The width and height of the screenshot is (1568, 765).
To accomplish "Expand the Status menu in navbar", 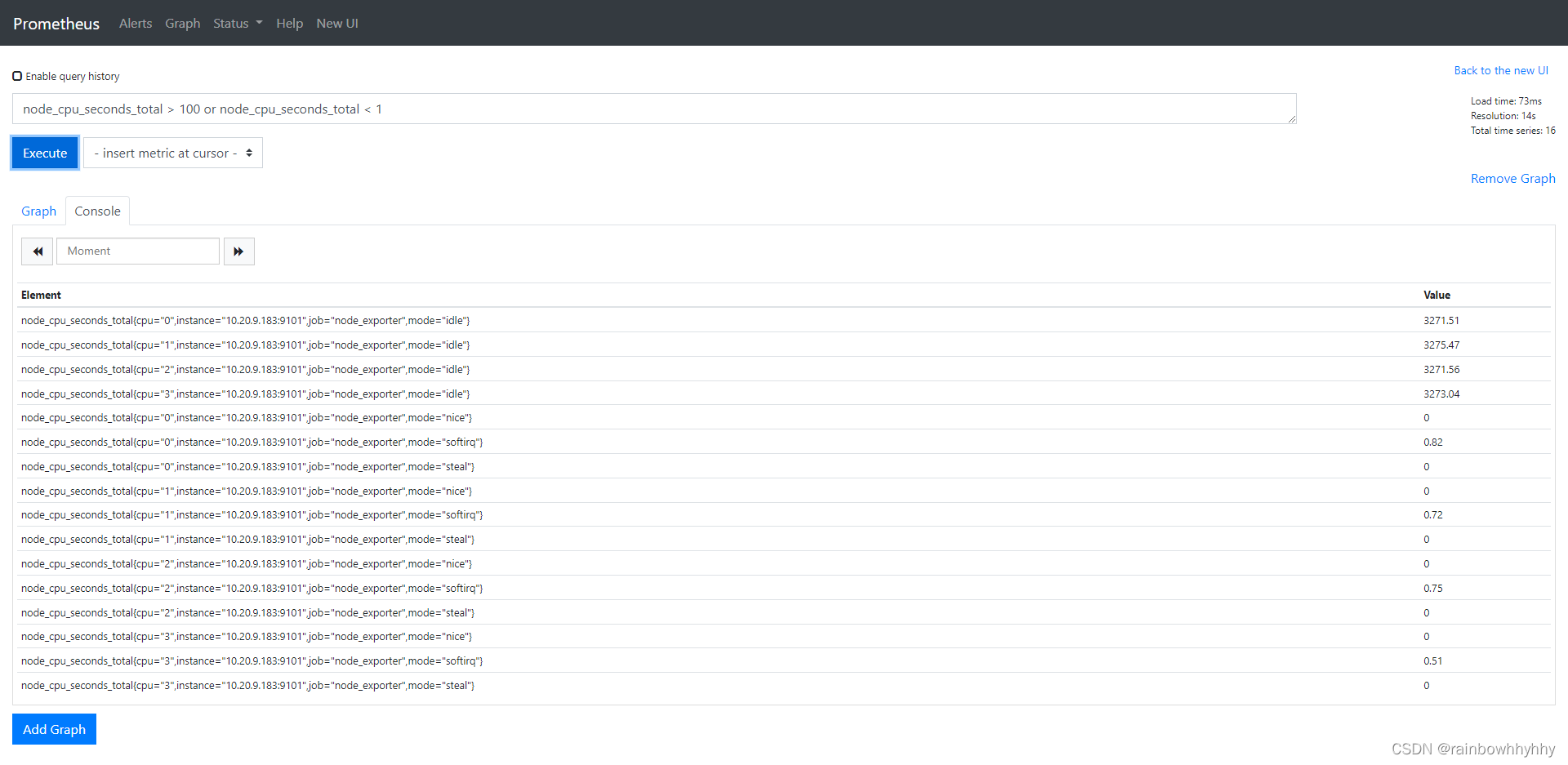I will pos(238,23).
